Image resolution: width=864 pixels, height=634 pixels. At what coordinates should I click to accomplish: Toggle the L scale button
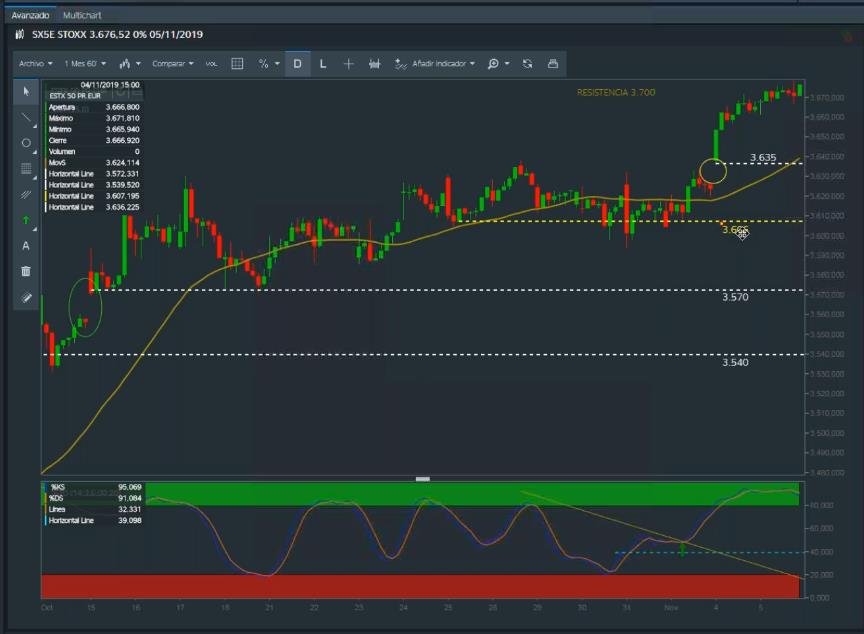[x=322, y=63]
